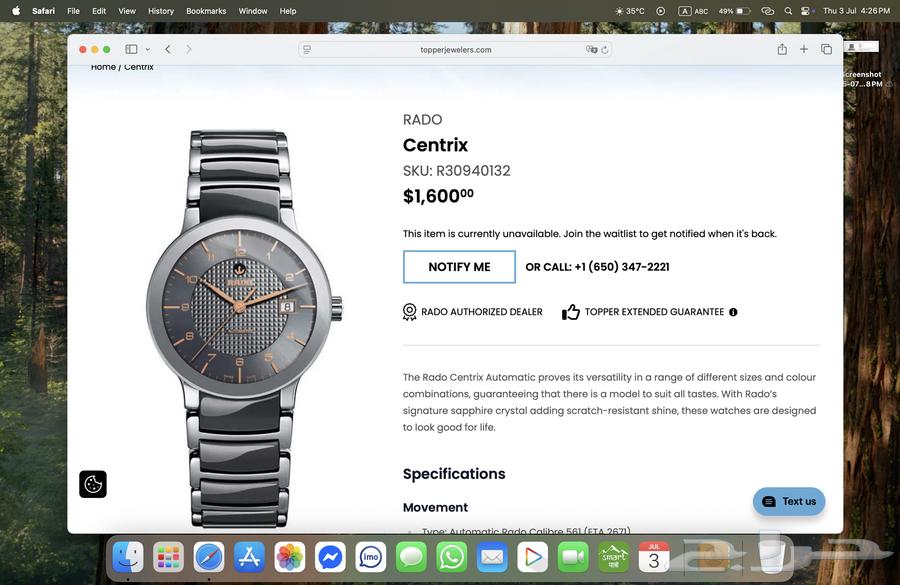Expand the sidebar dropdown chevron

click(x=148, y=49)
